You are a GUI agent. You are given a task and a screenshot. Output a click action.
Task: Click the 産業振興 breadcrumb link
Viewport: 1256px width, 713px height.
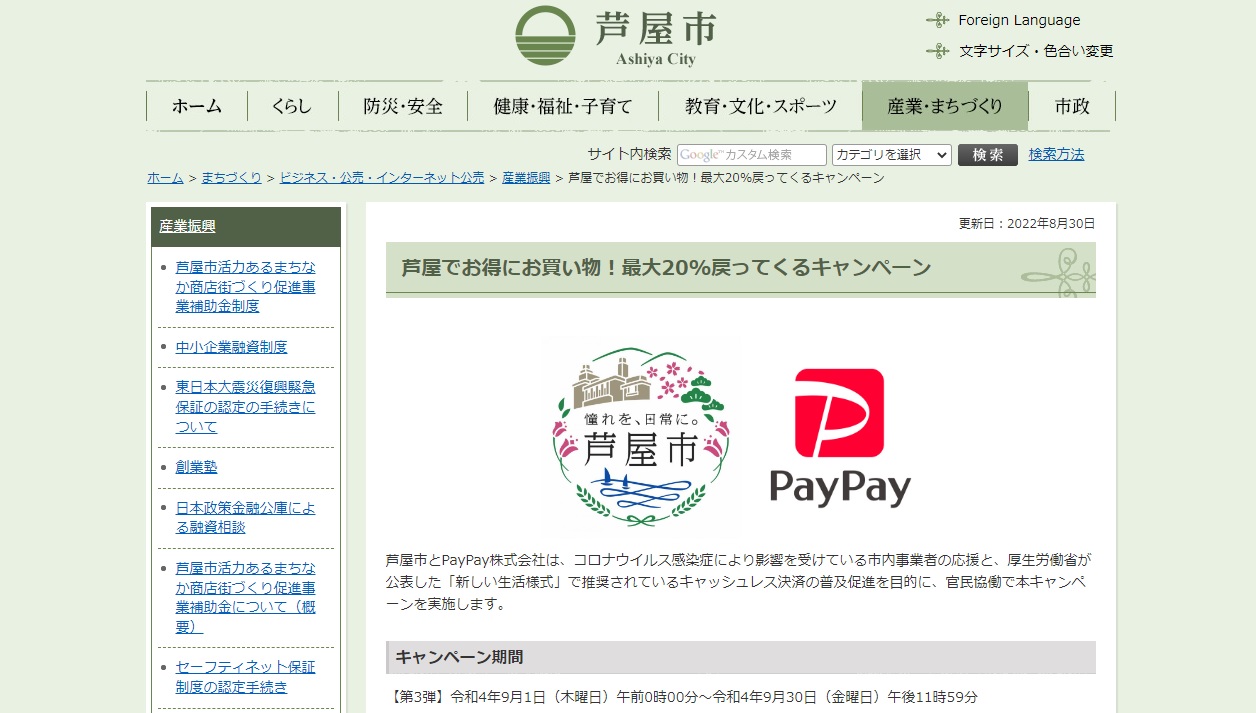click(x=526, y=178)
